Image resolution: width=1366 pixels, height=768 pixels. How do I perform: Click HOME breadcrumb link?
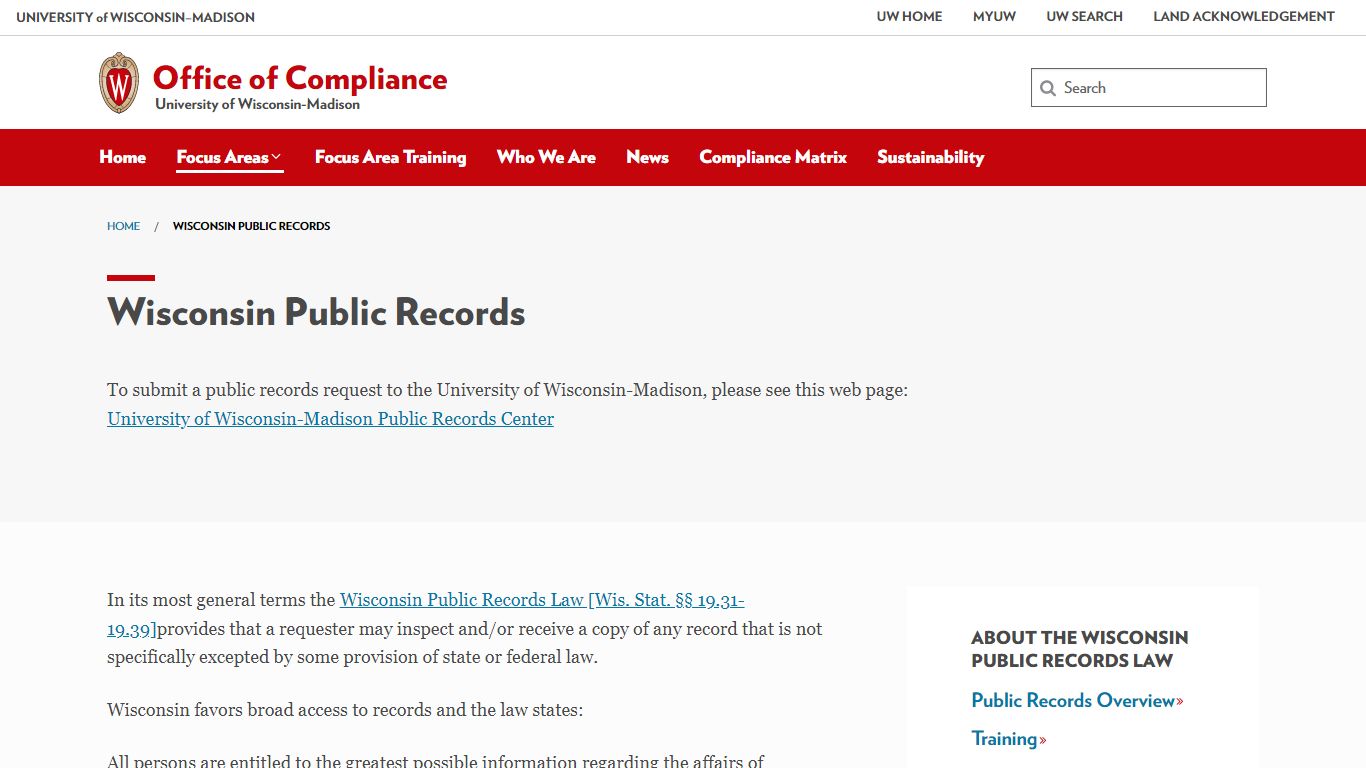[x=123, y=226]
